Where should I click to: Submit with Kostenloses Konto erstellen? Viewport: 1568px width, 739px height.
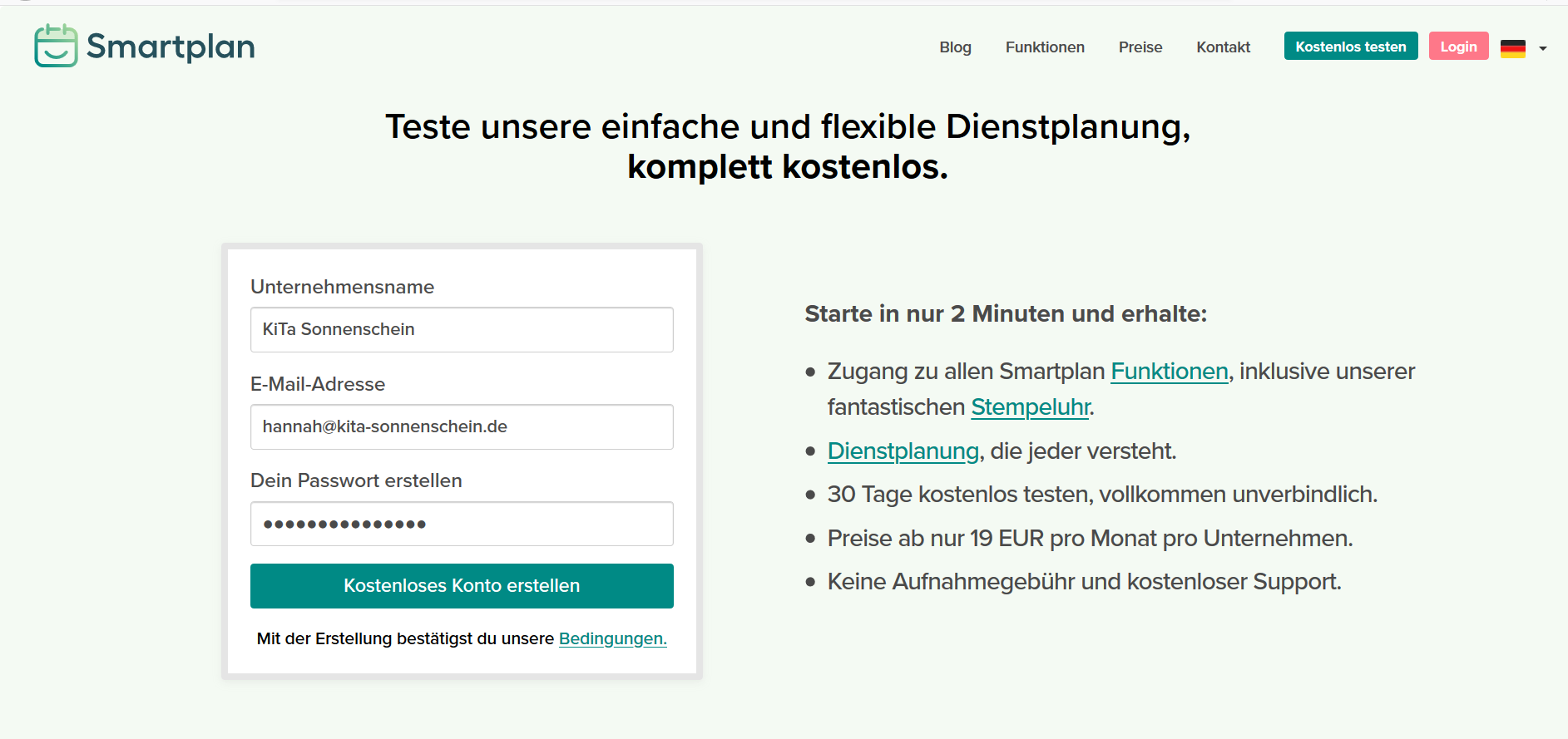click(x=462, y=586)
